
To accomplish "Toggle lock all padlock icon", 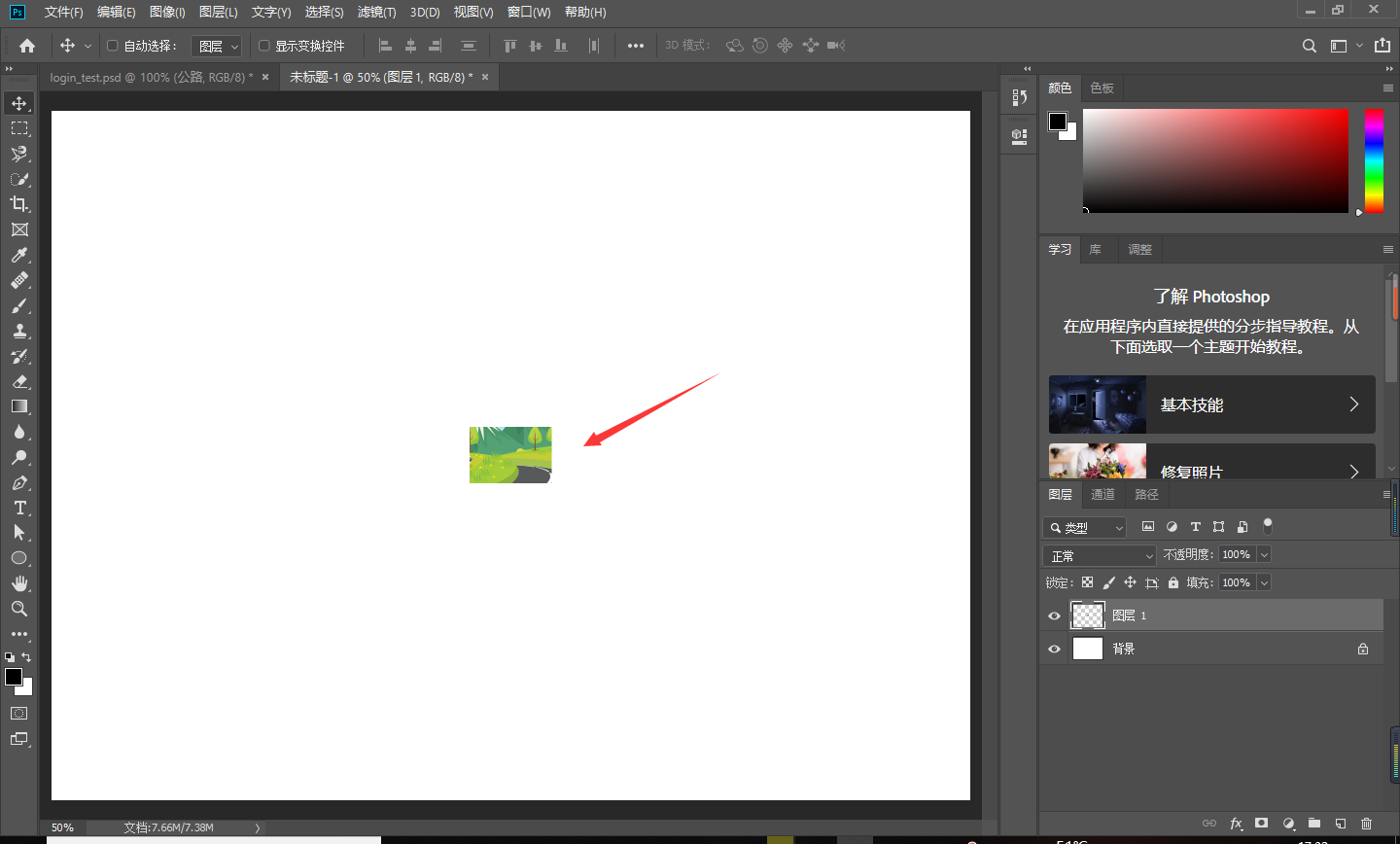I will coord(1173,582).
